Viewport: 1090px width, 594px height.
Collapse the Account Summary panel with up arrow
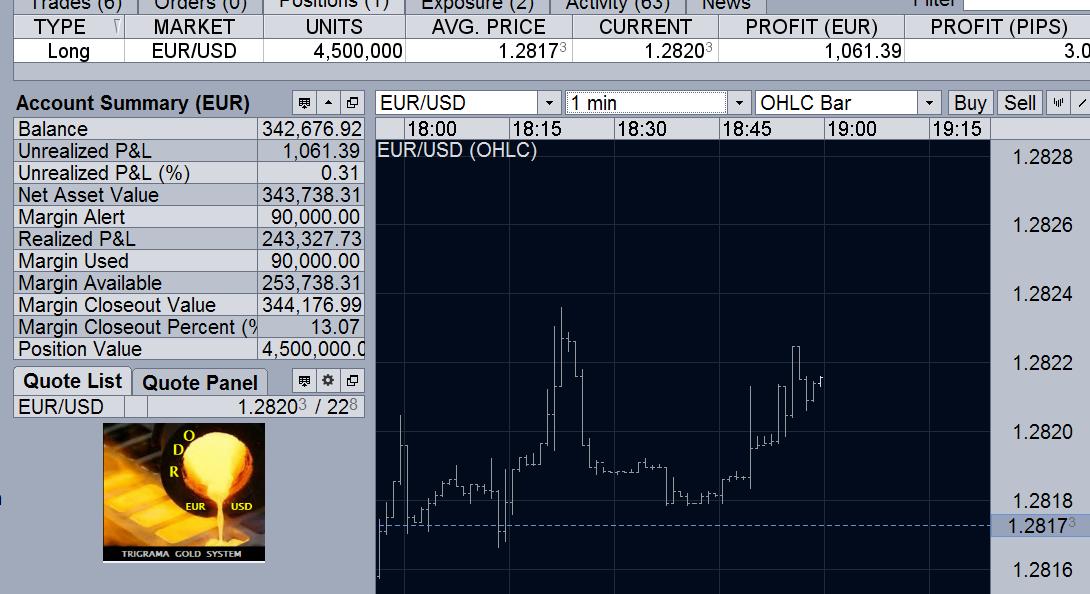tap(328, 103)
